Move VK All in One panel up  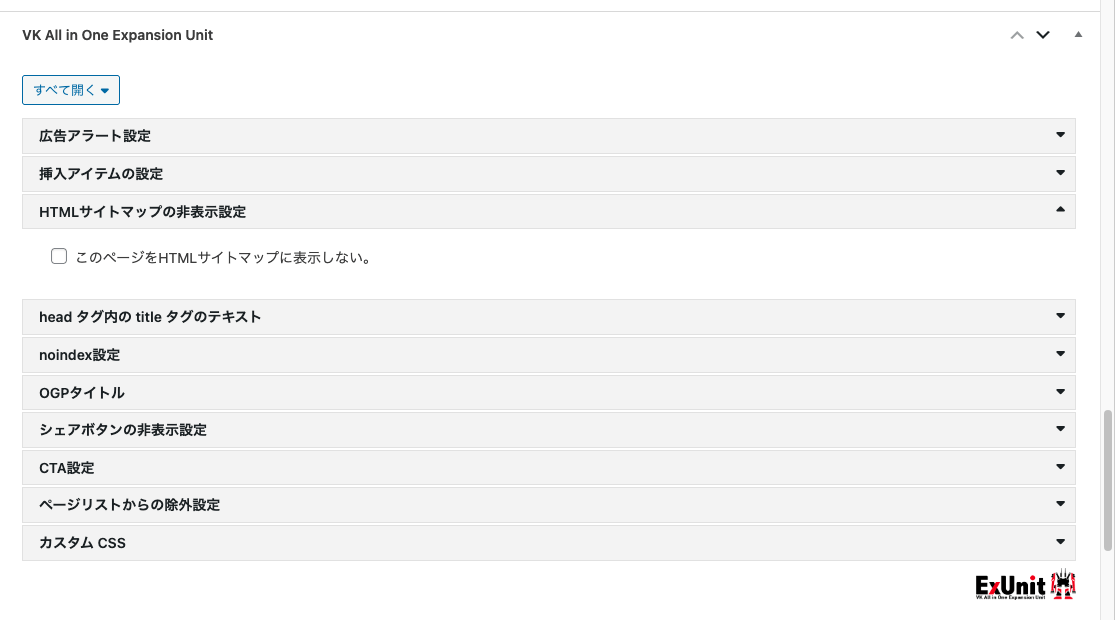click(1017, 35)
